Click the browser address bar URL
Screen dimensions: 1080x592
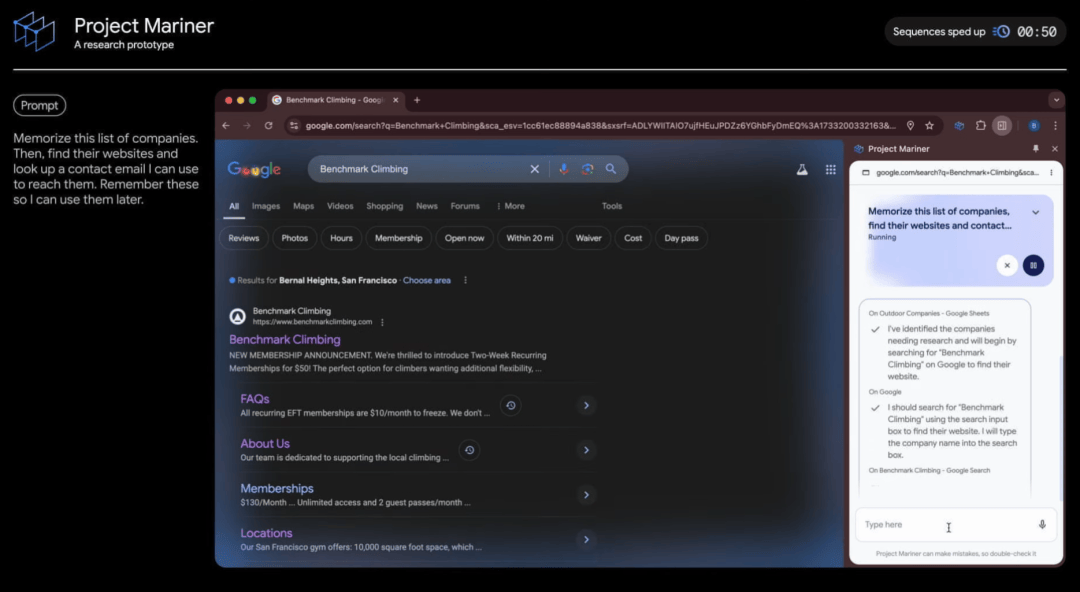pyautogui.click(x=601, y=125)
